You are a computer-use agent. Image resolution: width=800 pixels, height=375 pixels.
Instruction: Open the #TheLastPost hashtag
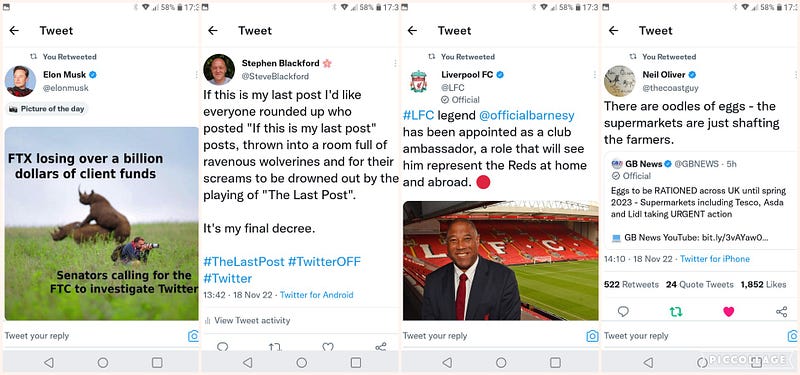tap(243, 262)
